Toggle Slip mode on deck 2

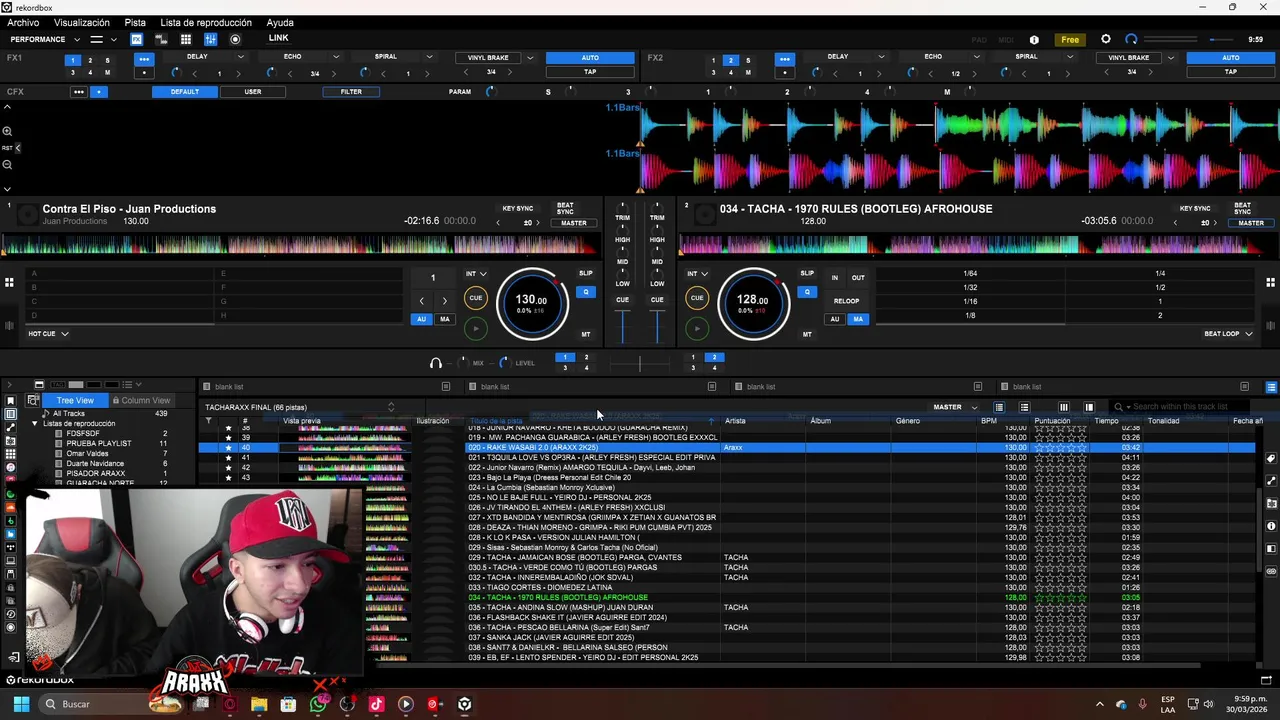pos(807,273)
